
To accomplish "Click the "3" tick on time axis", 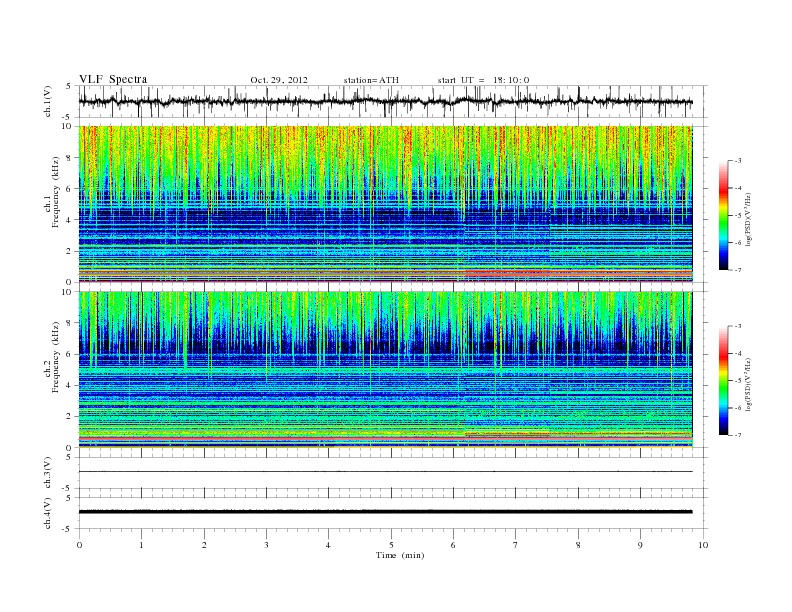I will [266, 545].
